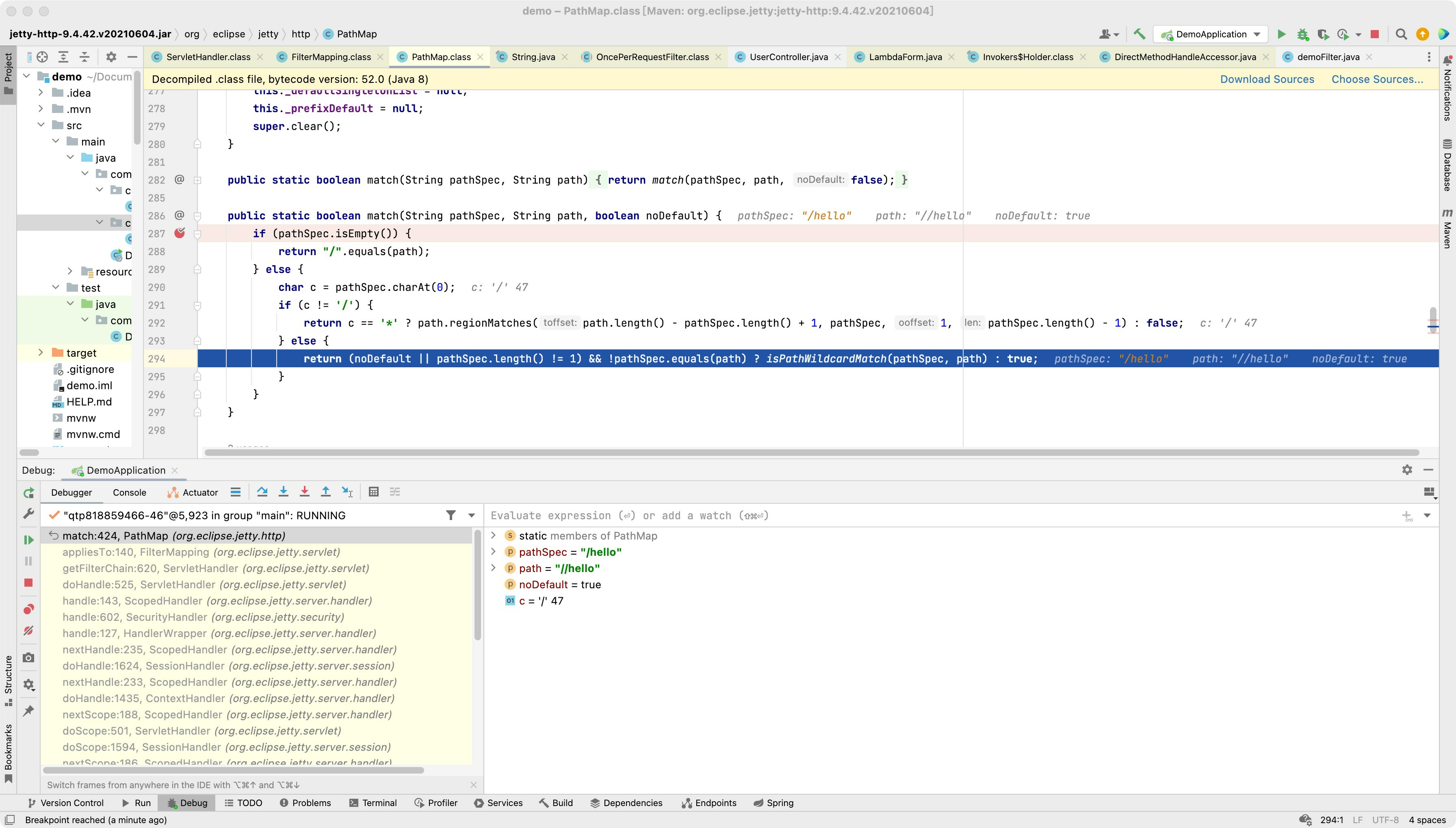
Task: Open Search Everywhere magnifier icon
Action: point(1402,34)
